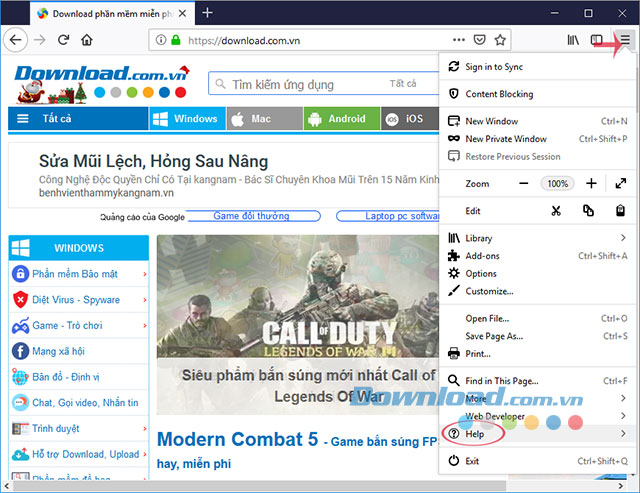Open Chat, Gọi video, Nhắn tin category
This screenshot has height=493, width=640.
click(x=79, y=402)
